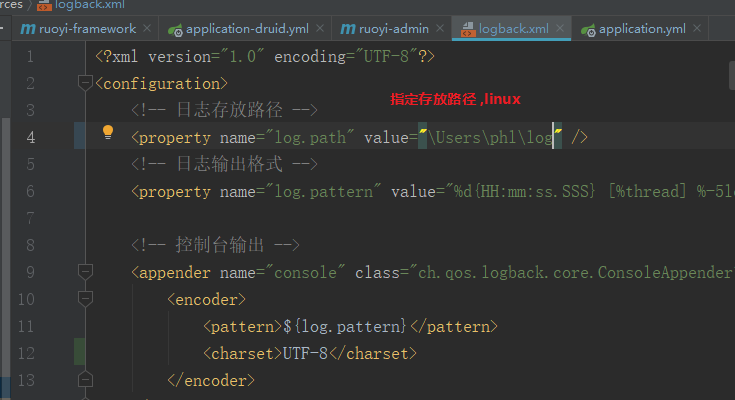The height and width of the screenshot is (400, 735).
Task: Click the green change marker beside line 12
Action: [x=80, y=351]
